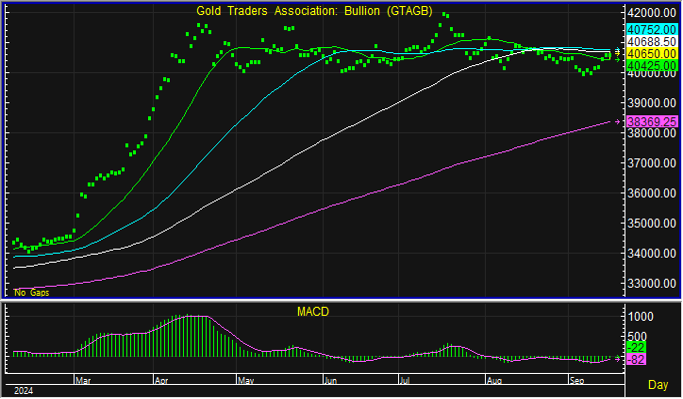Click the white 40688.50 price label
683x399 pixels.
click(652, 42)
